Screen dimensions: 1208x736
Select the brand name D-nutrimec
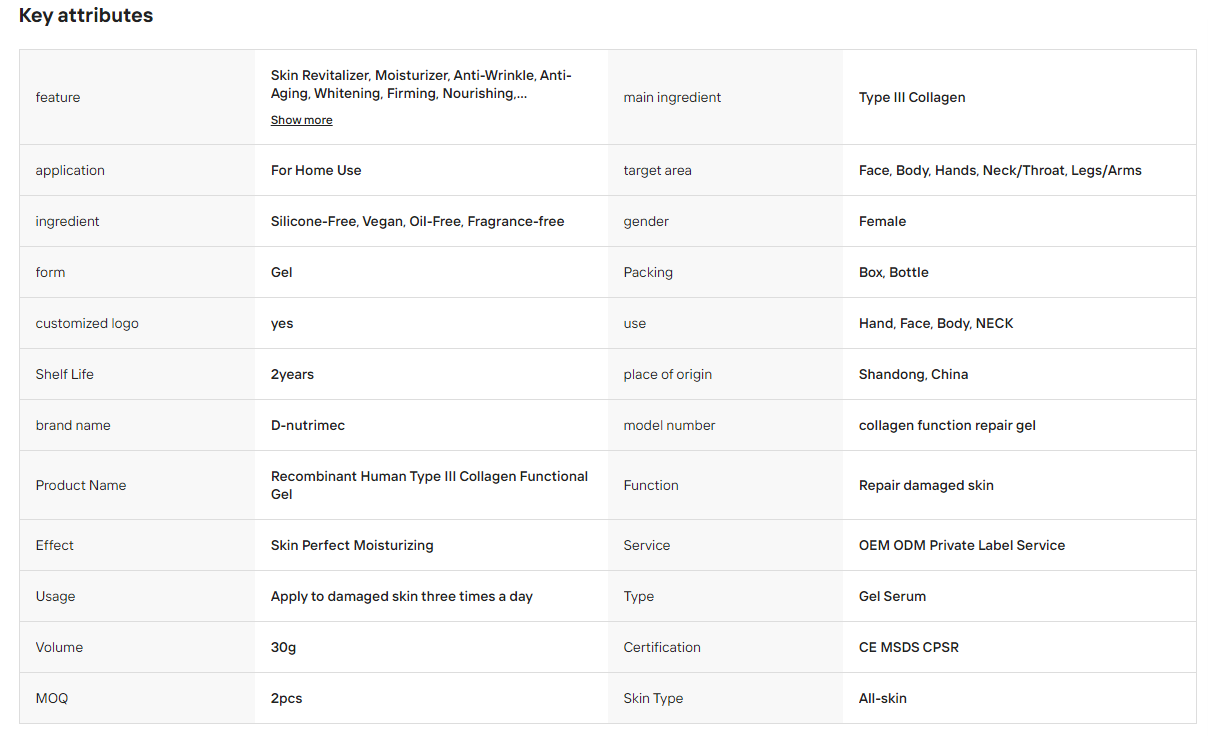coord(308,425)
